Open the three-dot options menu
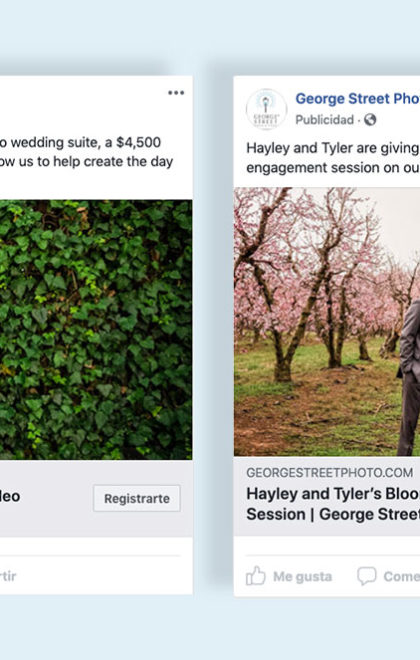Screen dimensions: 420x660 [176, 93]
